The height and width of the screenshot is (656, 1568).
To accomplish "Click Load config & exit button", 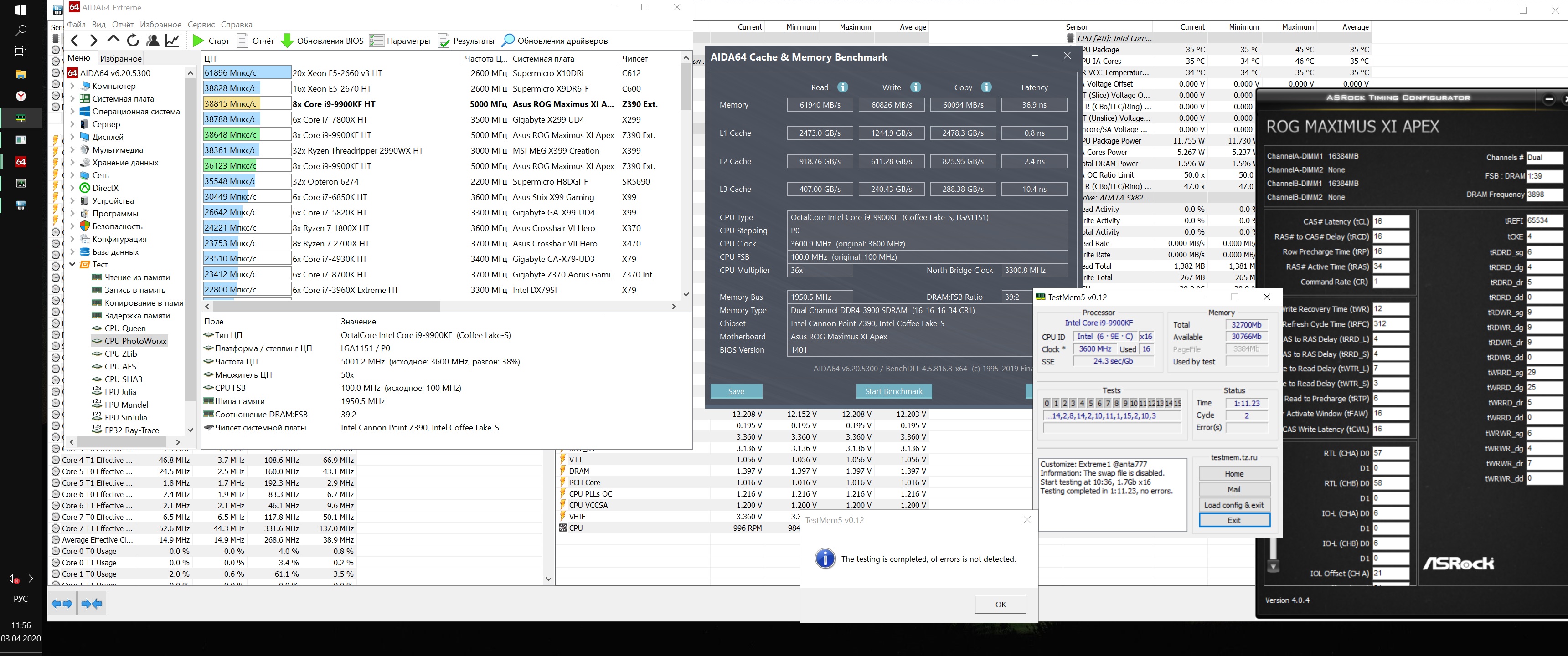I will [1233, 505].
